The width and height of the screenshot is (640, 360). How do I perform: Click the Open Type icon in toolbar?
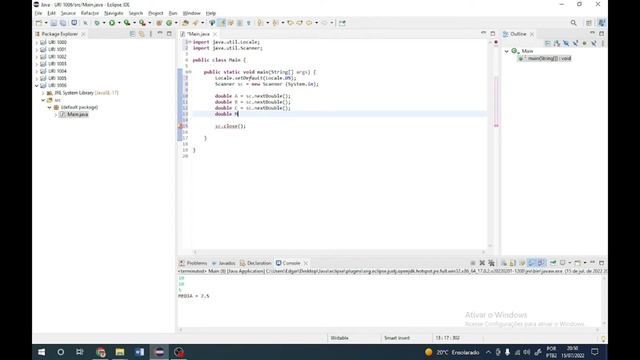pos(185,23)
